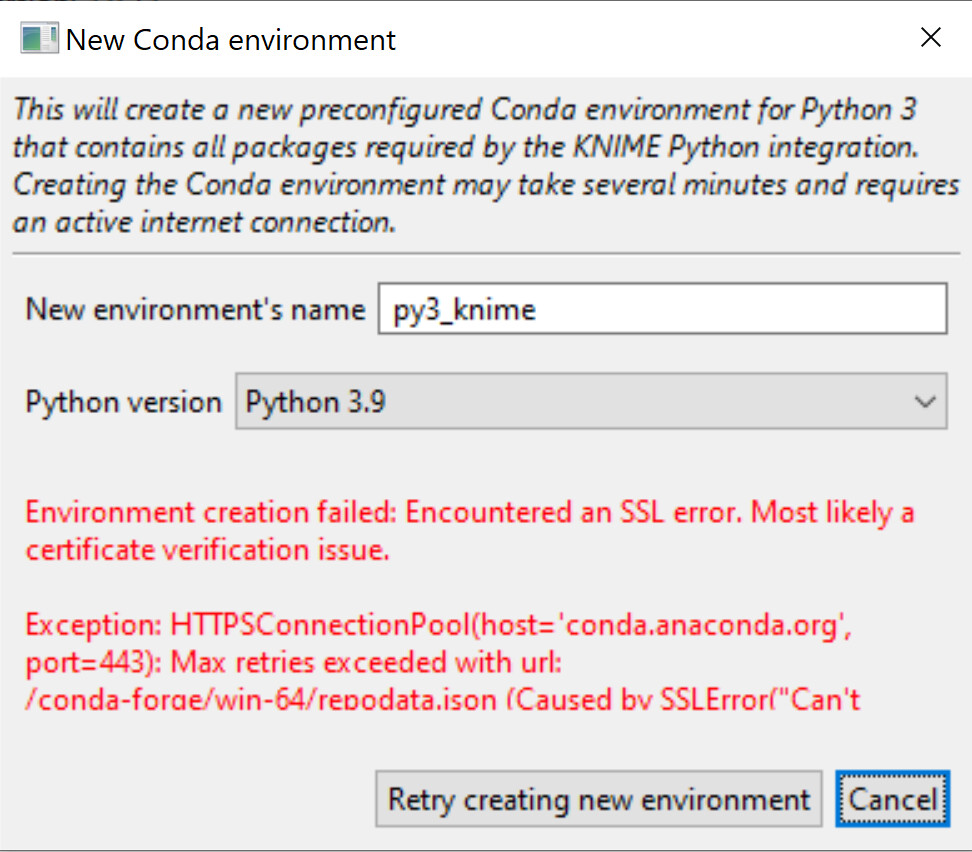Click the New environment's name label
This screenshot has height=852, width=972.
point(194,309)
